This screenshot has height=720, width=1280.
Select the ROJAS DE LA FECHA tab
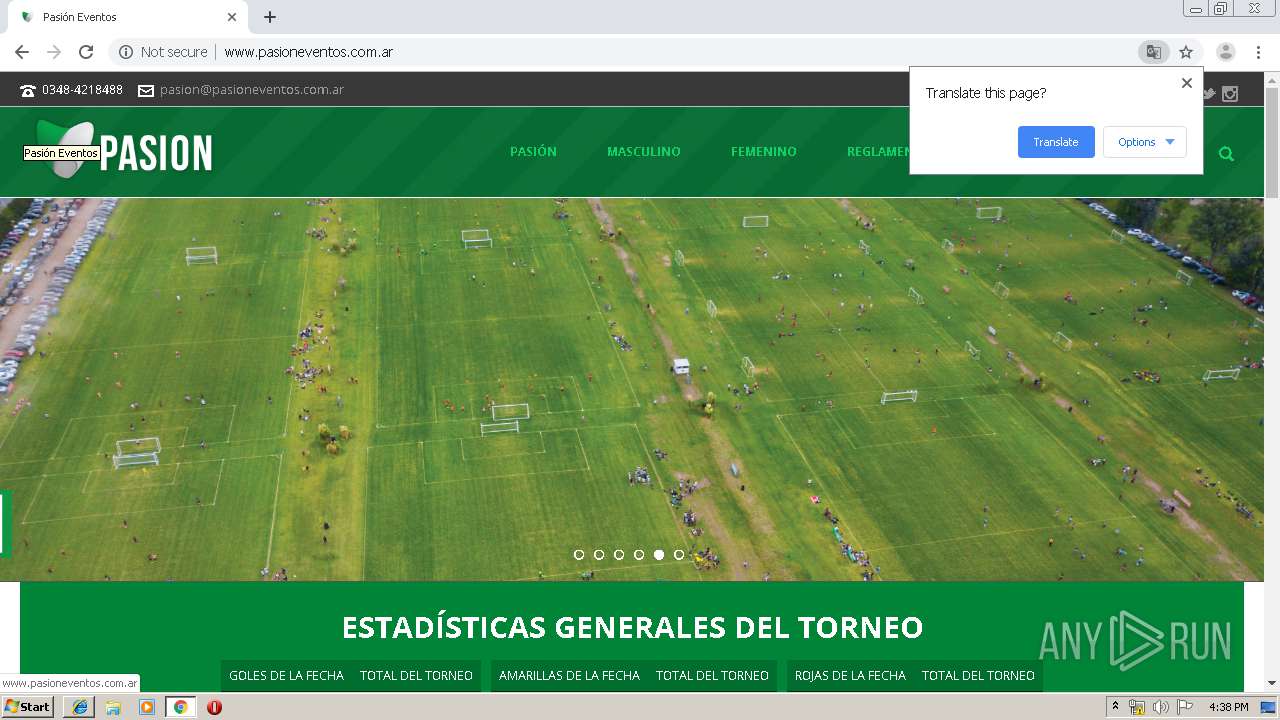[850, 676]
